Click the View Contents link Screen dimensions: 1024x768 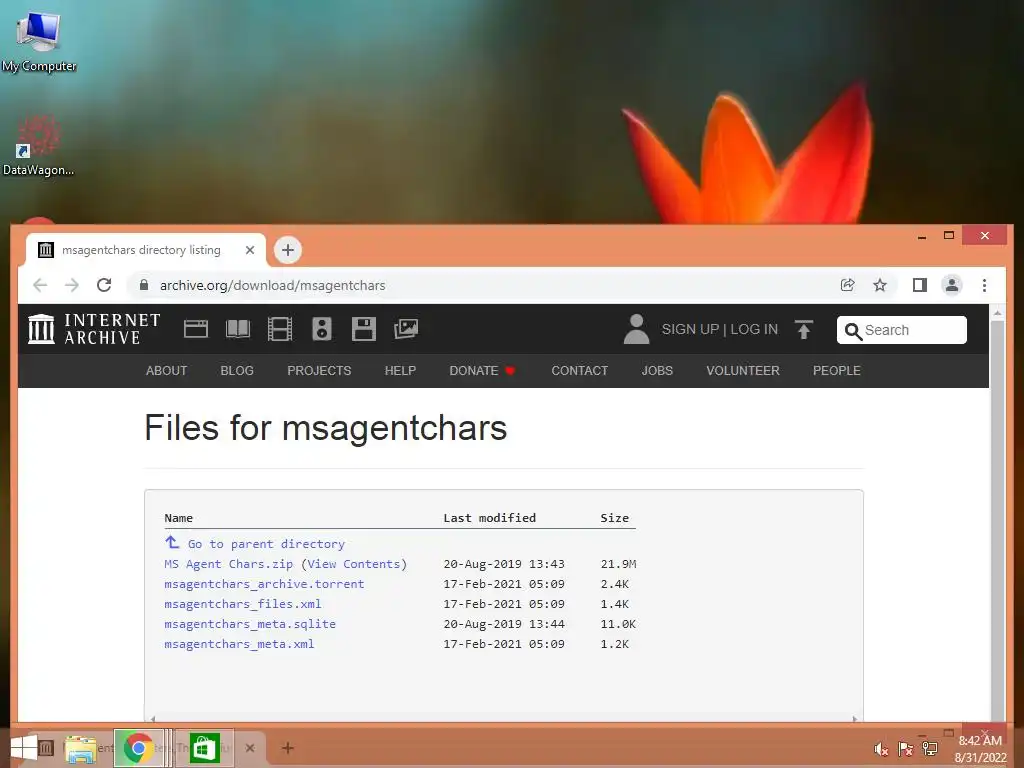(353, 564)
